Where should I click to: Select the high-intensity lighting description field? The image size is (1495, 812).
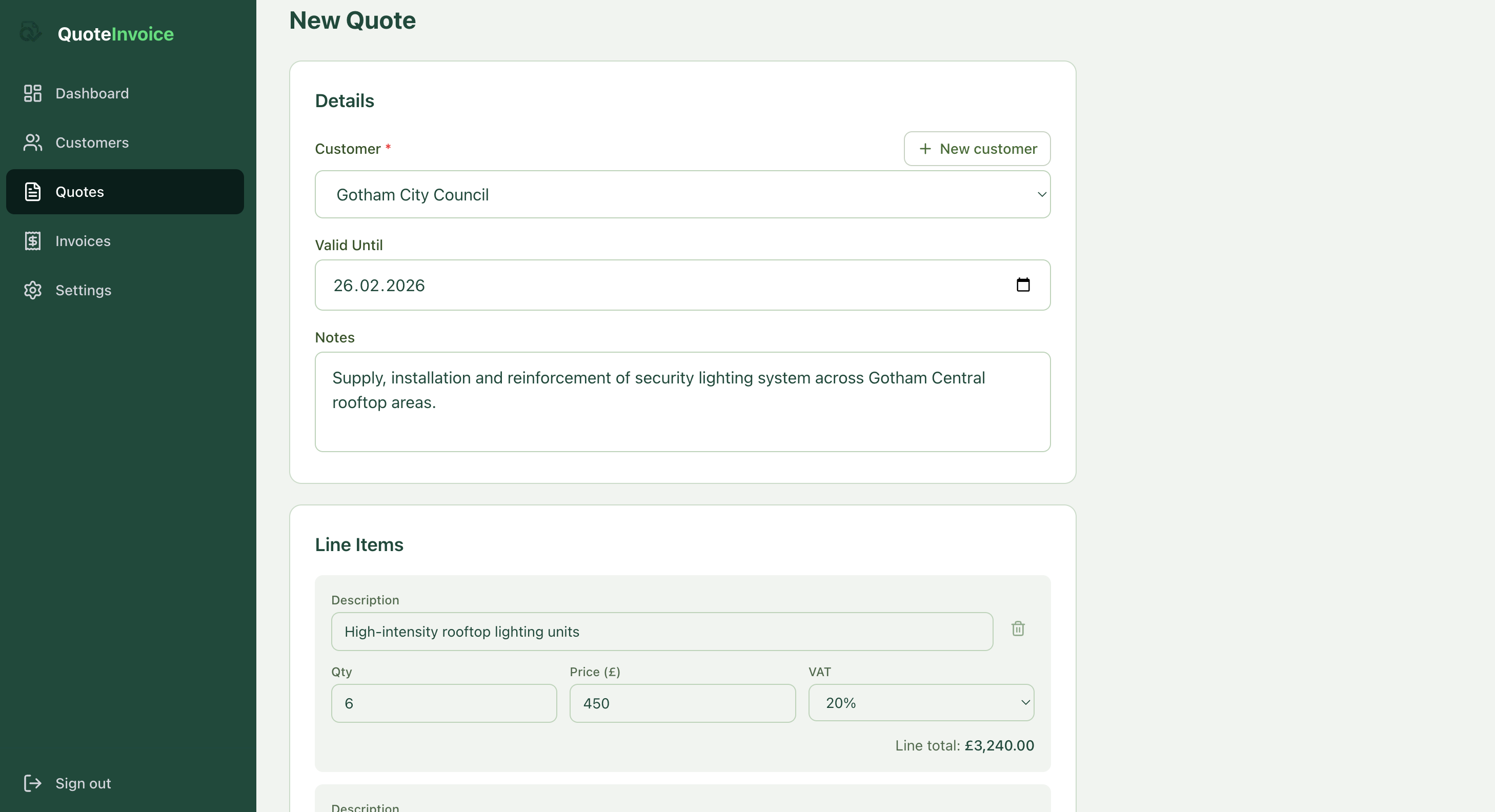(661, 632)
